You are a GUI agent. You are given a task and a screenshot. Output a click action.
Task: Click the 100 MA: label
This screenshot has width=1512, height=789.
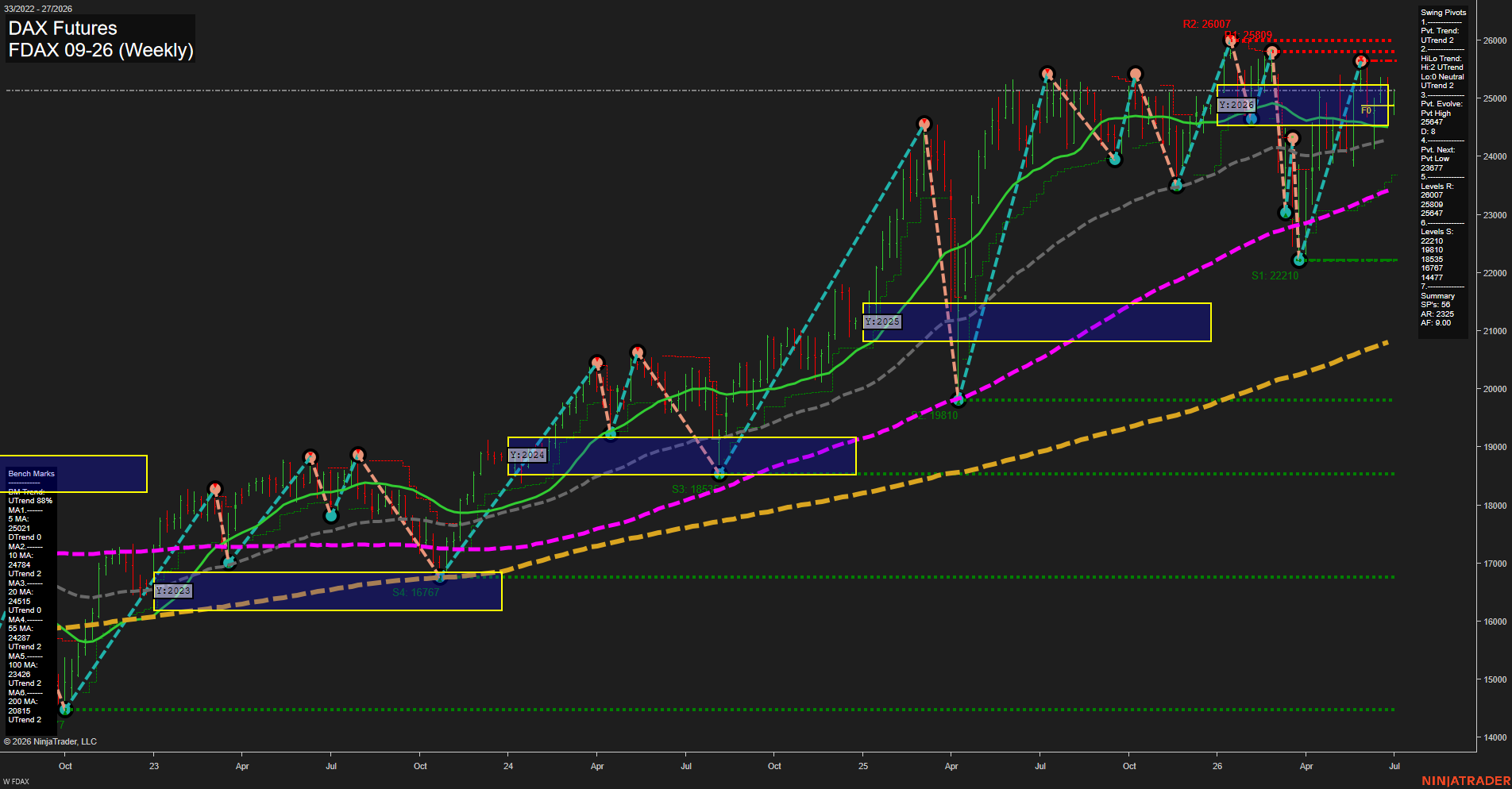[x=22, y=665]
